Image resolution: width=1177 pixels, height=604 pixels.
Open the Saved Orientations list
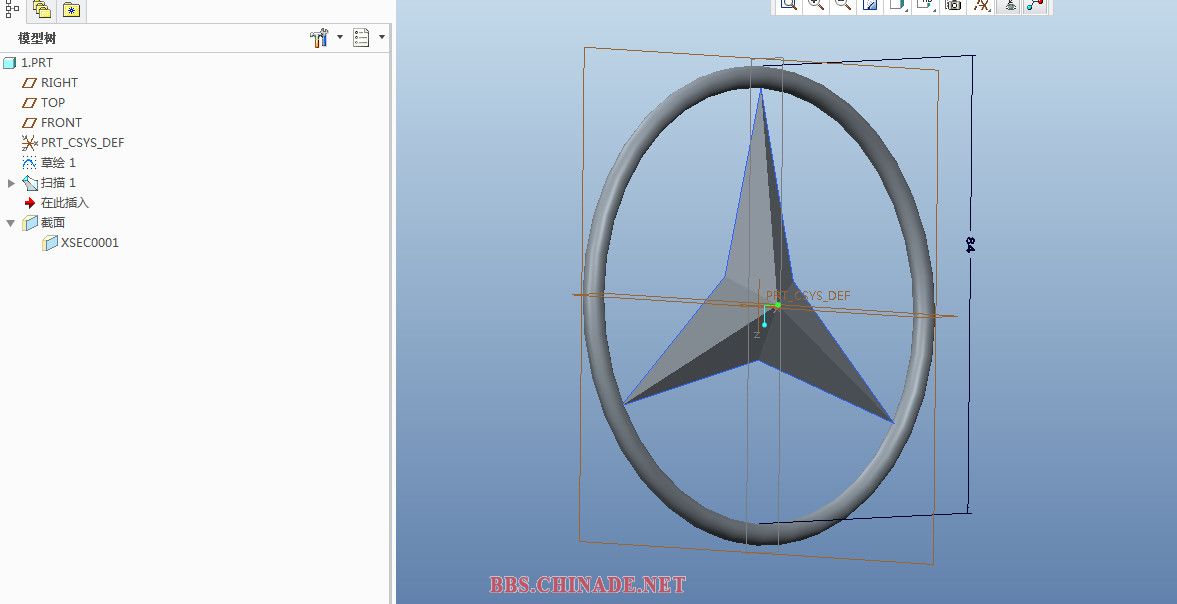coord(926,5)
